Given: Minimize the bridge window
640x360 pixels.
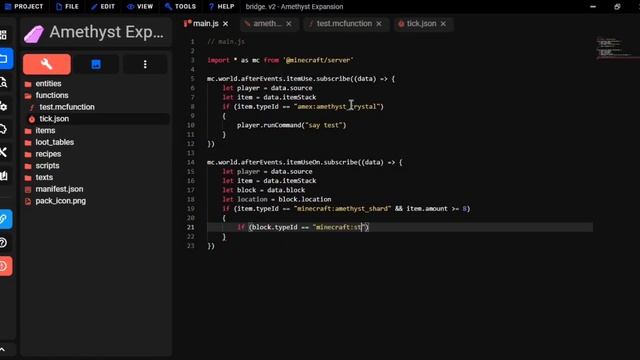Looking at the screenshot, I should pos(593,7).
